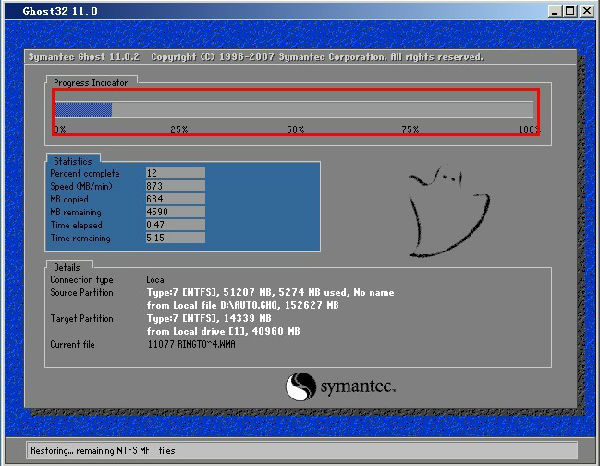Click the 50% mark under the progress bar
The height and width of the screenshot is (466, 600).
click(x=296, y=130)
